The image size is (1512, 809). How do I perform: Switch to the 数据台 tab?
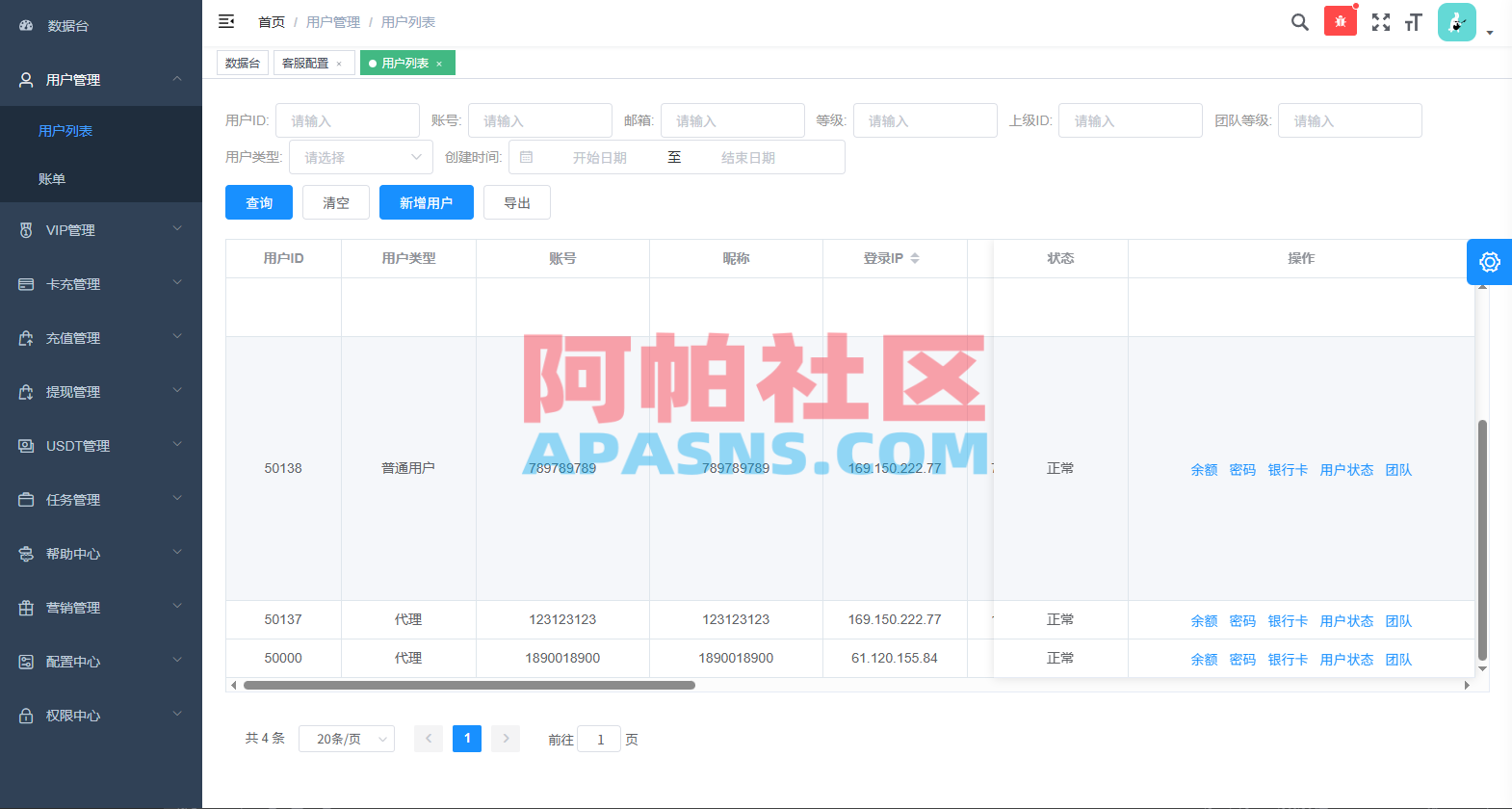pos(243,63)
